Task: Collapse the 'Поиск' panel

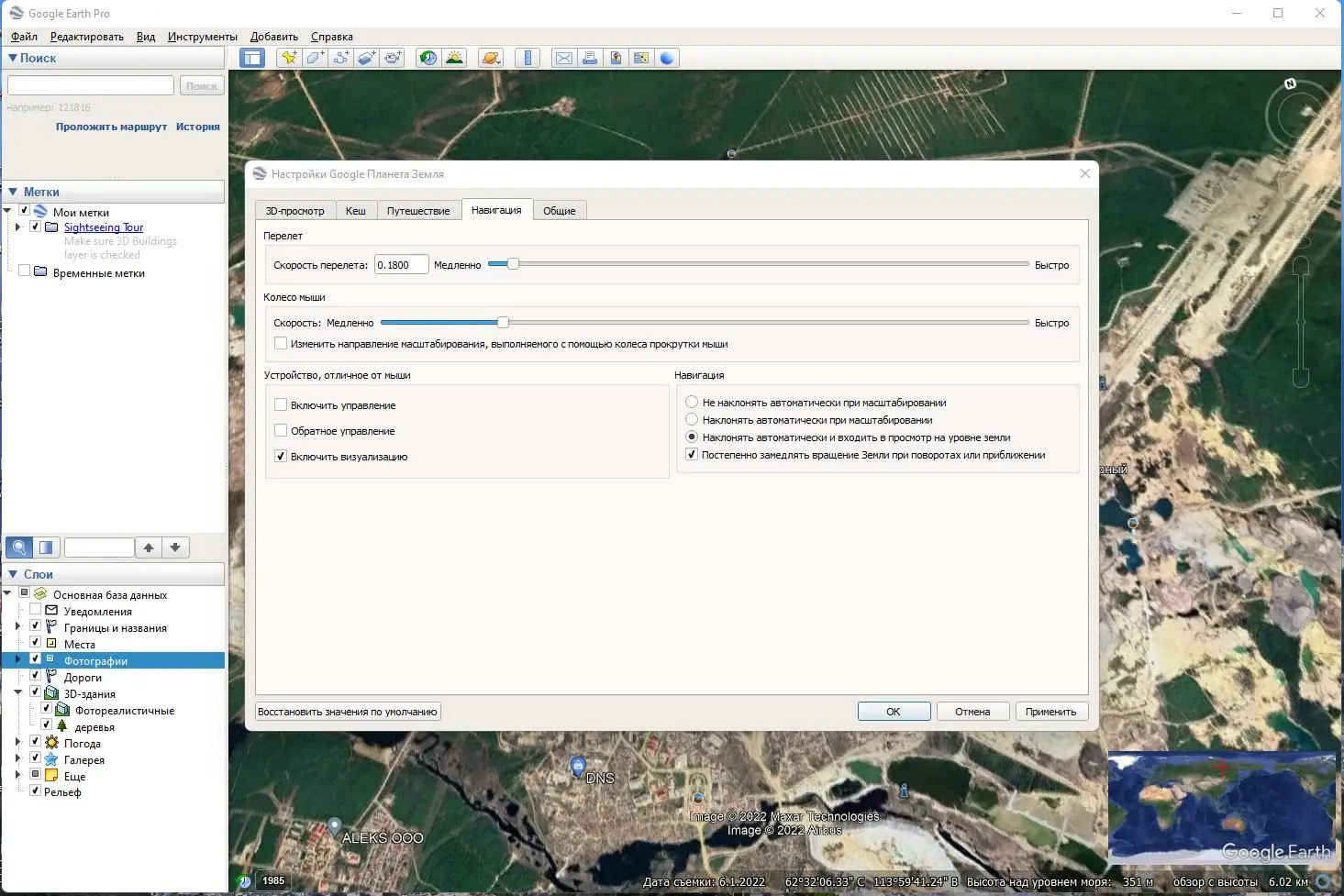Action: click(13, 58)
